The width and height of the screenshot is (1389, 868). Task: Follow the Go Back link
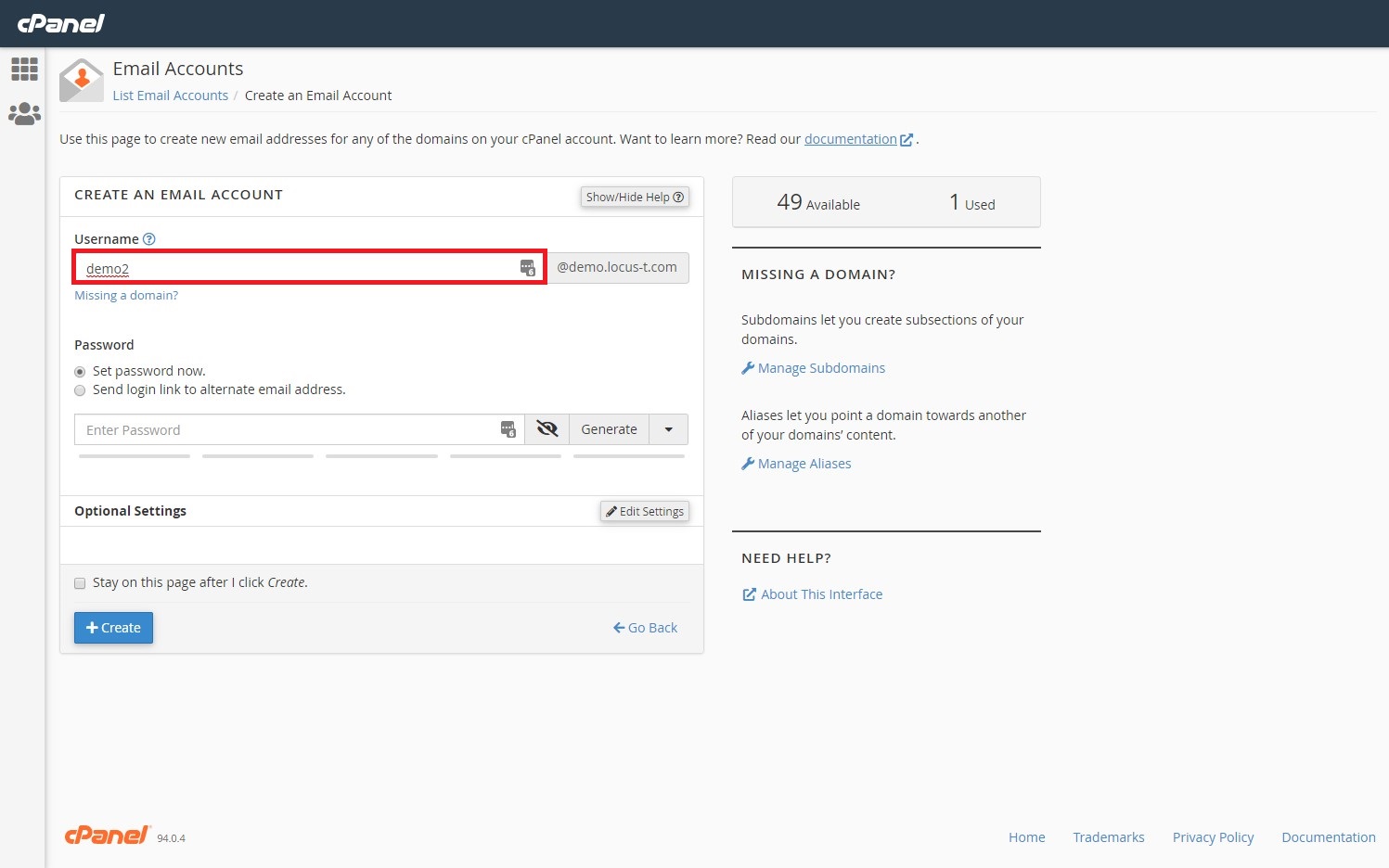tap(646, 628)
